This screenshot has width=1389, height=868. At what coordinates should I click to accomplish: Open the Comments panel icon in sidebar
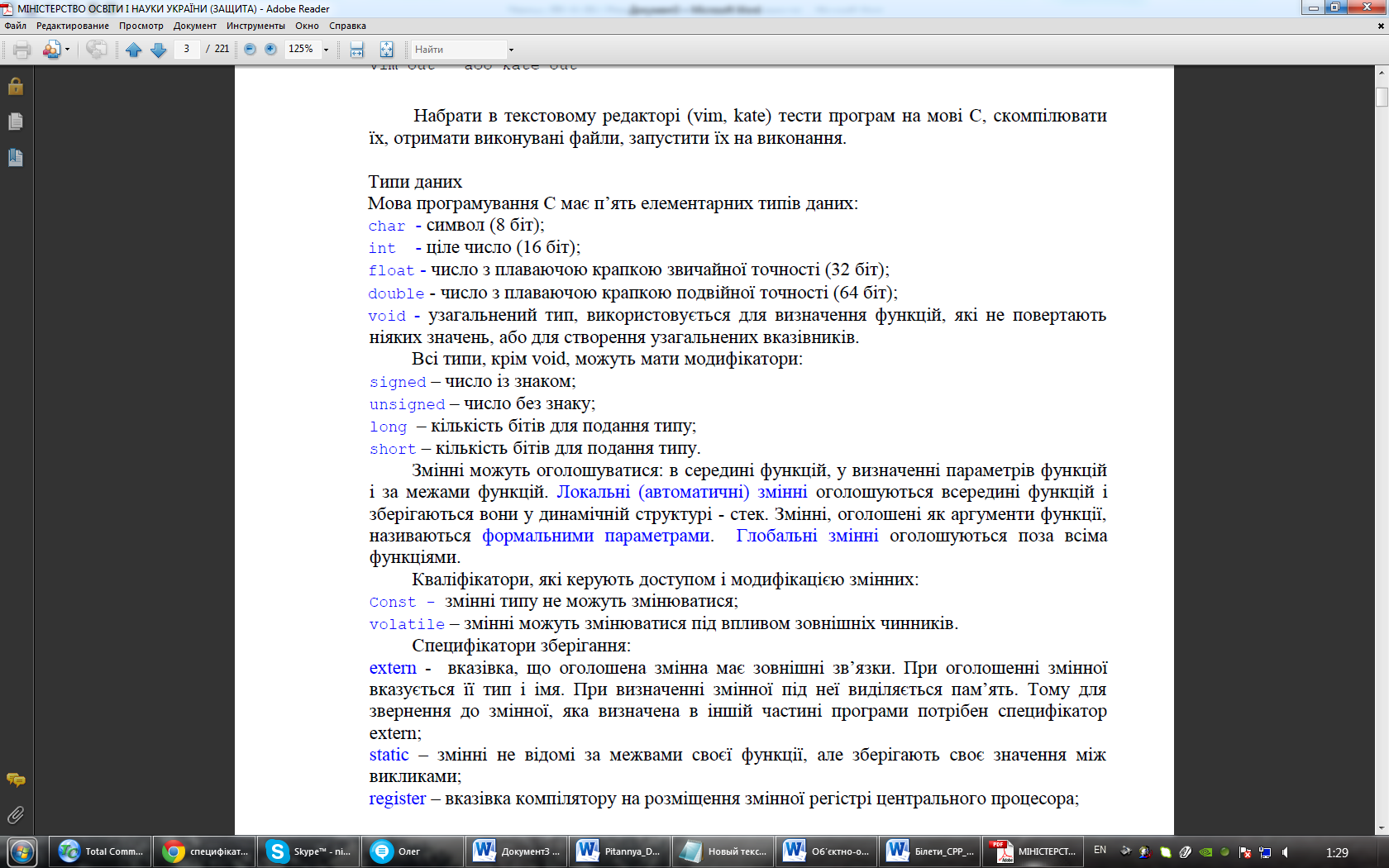(x=15, y=780)
